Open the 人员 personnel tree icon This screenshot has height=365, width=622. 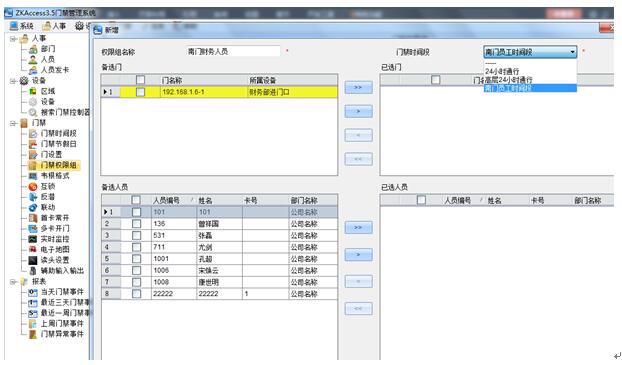point(33,60)
